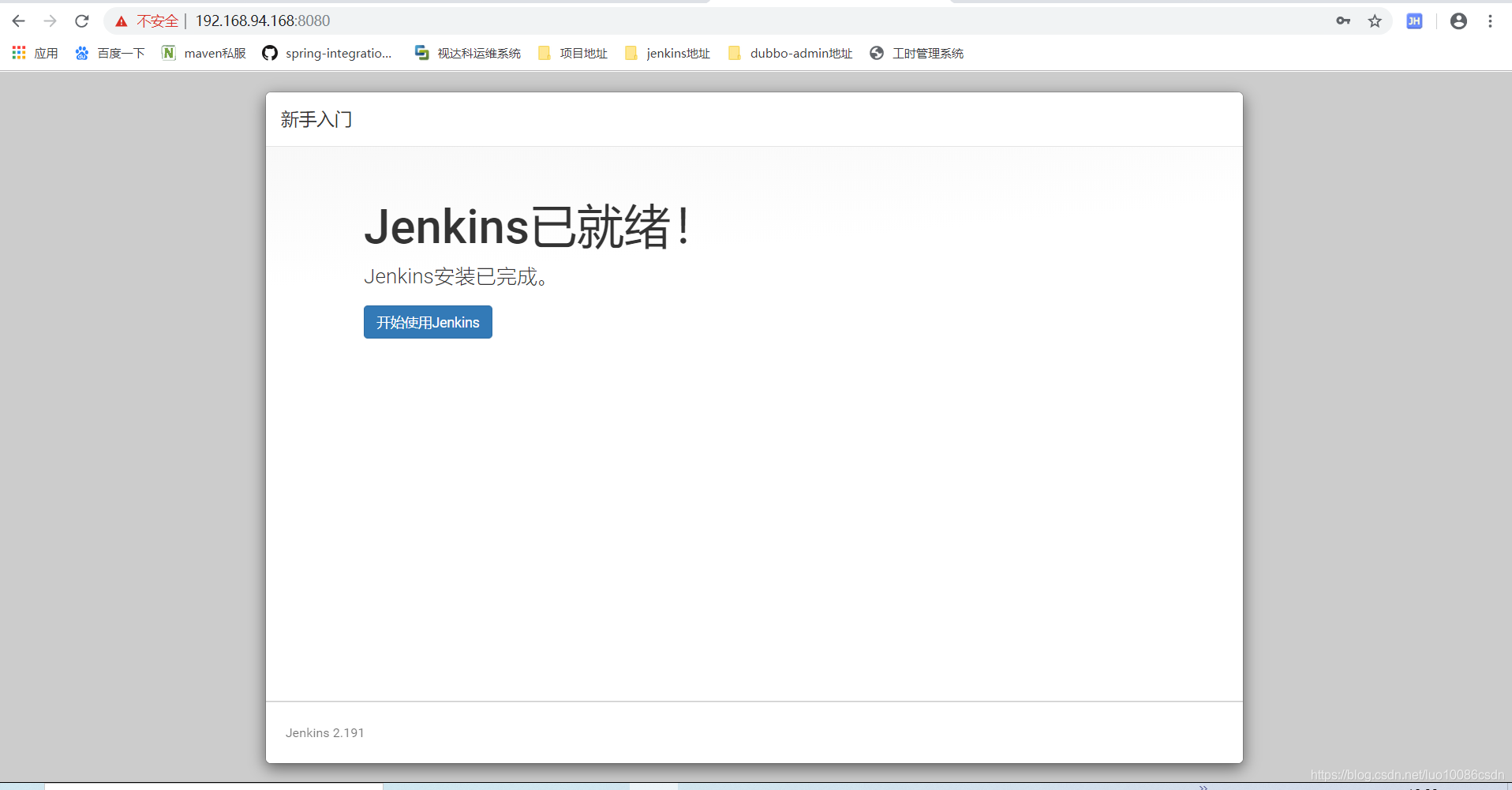Click the 开始使用Jenkins button
This screenshot has height=790, width=1512.
point(428,322)
